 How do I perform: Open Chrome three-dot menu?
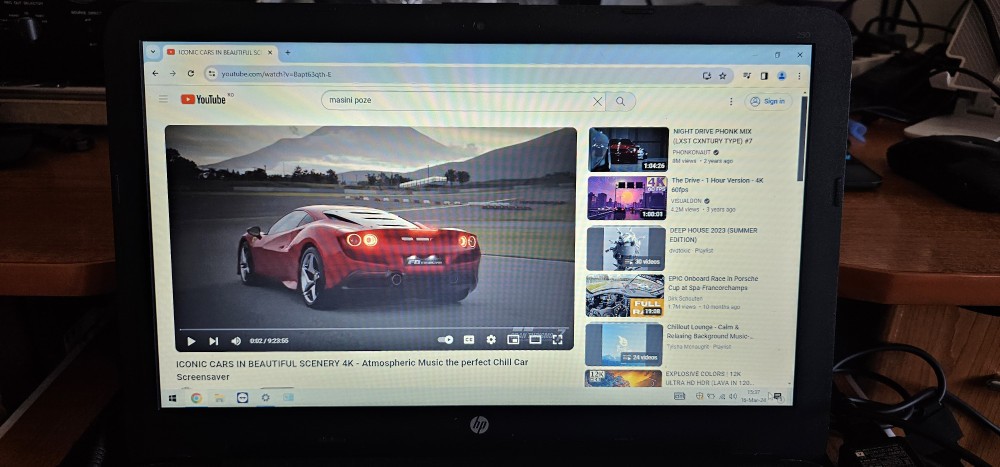[x=799, y=75]
